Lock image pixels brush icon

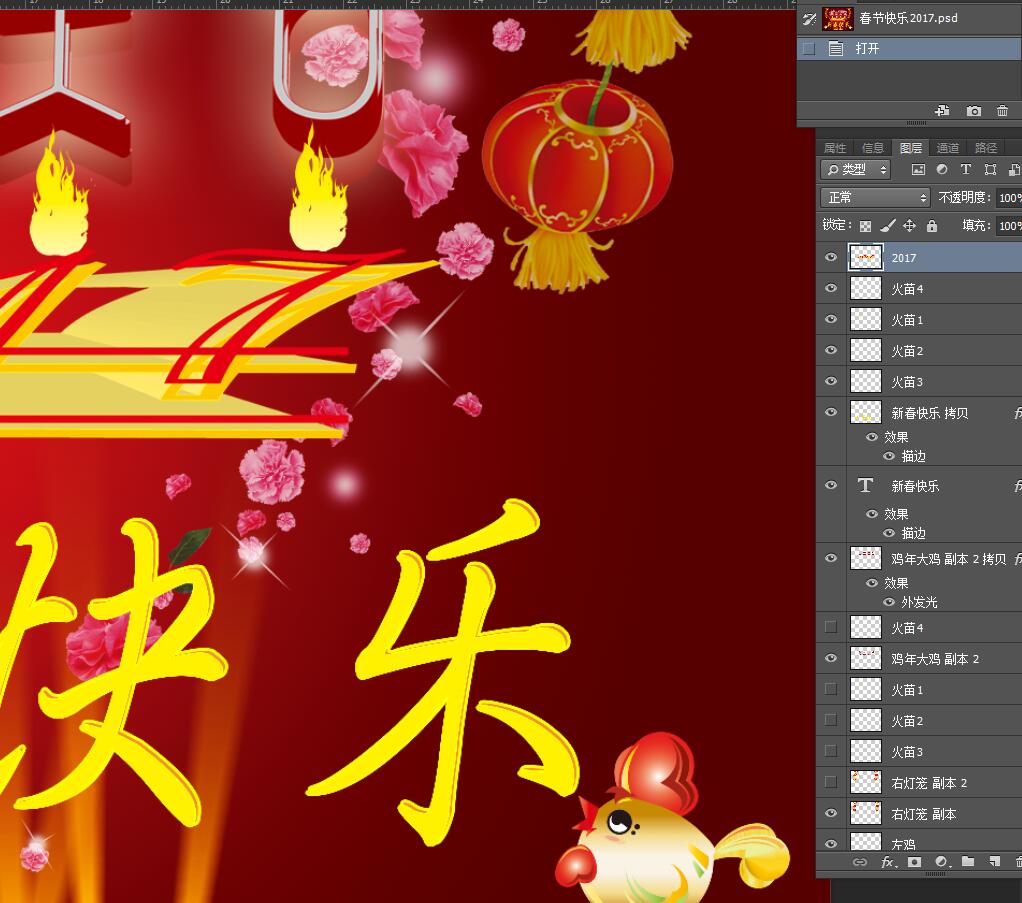coord(887,226)
